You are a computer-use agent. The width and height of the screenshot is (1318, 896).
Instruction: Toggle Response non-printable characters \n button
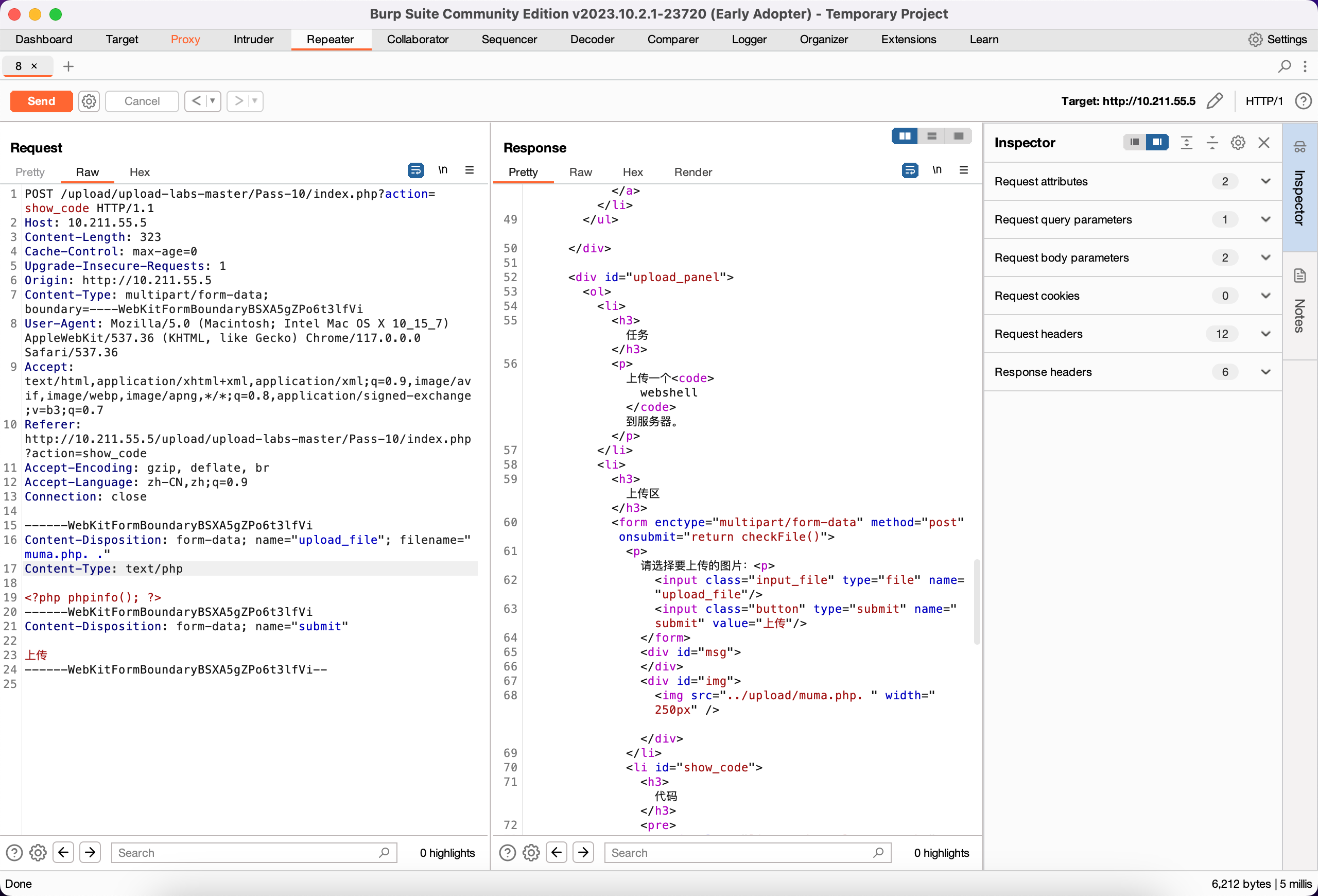pos(937,170)
